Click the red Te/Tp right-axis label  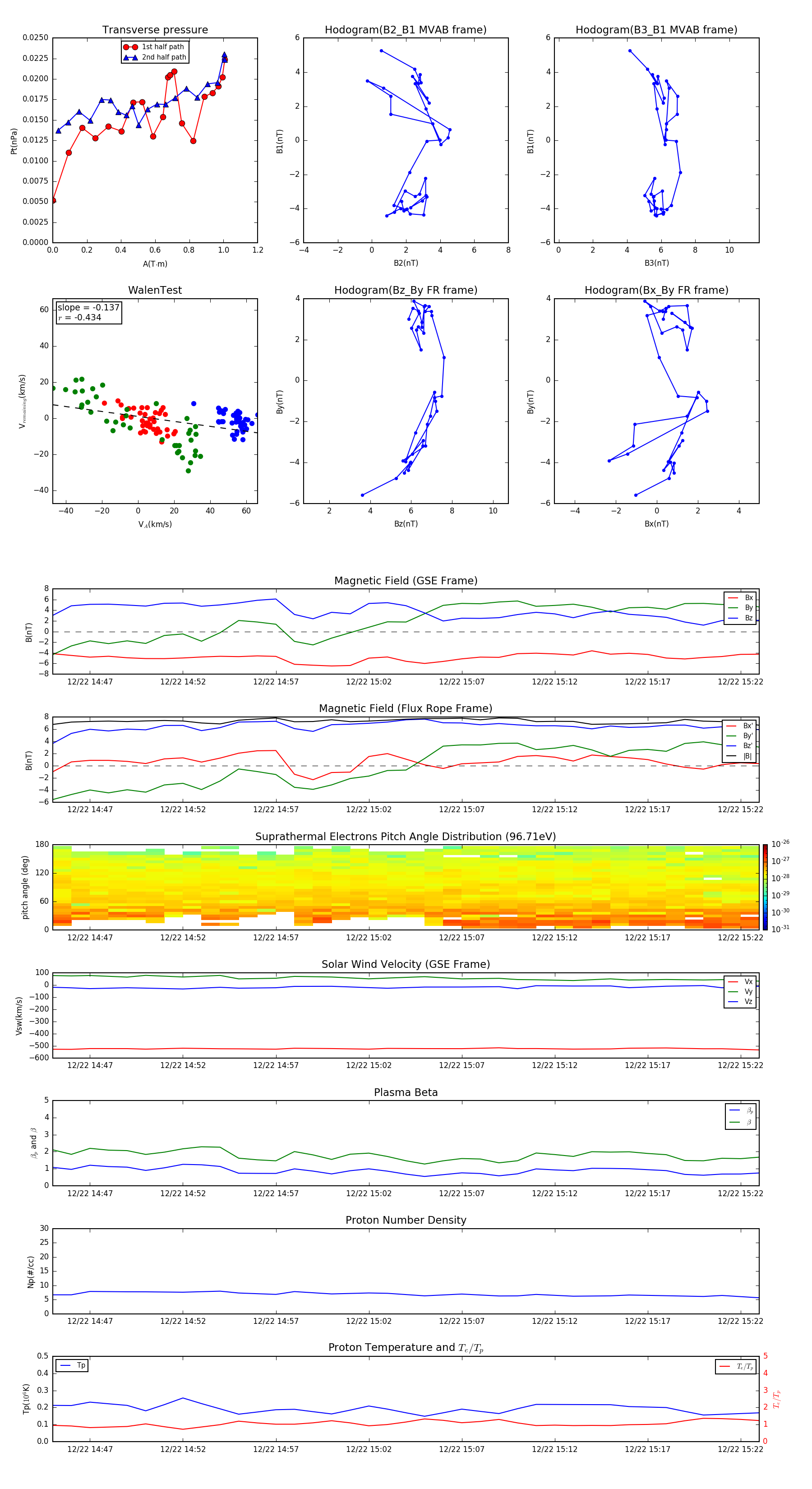777,1399
